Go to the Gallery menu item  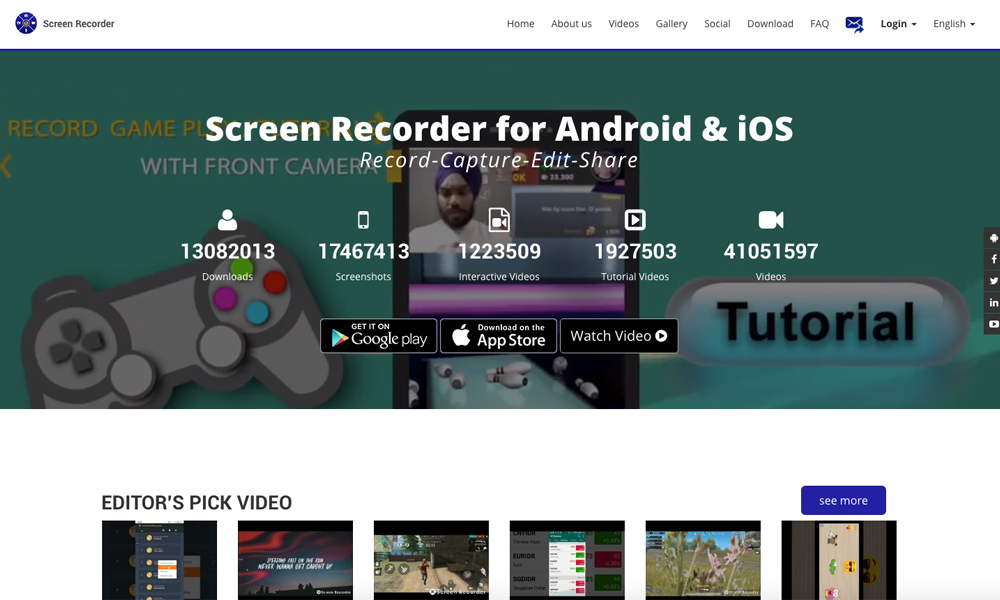coord(671,24)
